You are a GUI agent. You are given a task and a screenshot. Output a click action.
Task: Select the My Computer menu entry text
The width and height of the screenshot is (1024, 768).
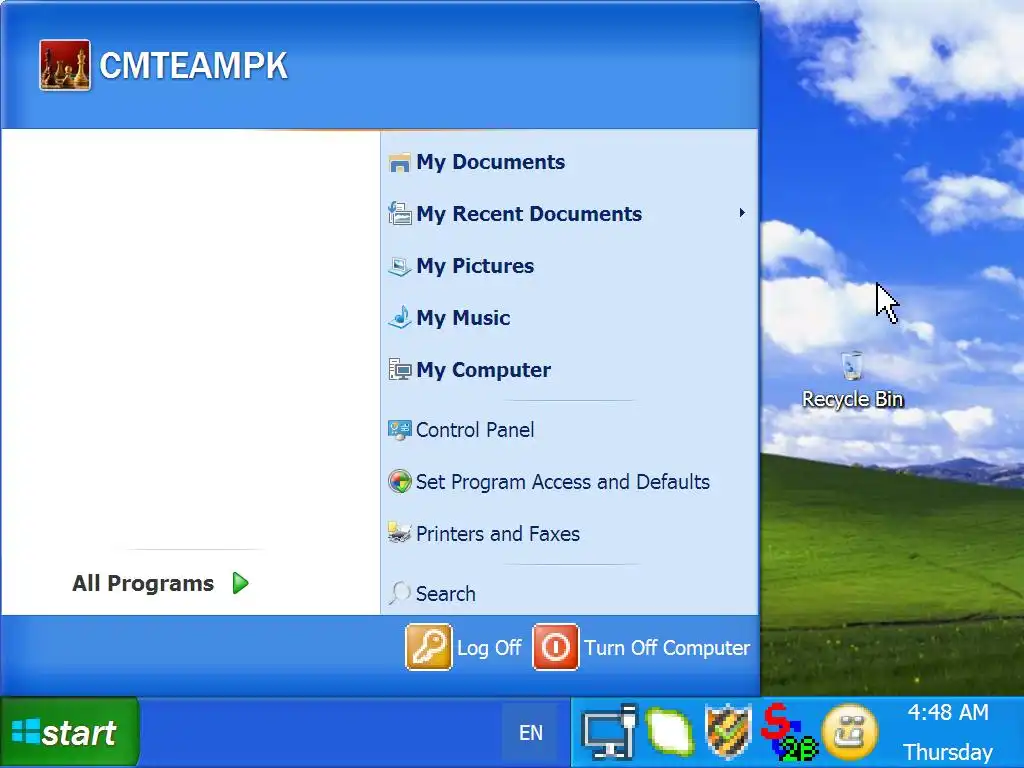point(483,370)
